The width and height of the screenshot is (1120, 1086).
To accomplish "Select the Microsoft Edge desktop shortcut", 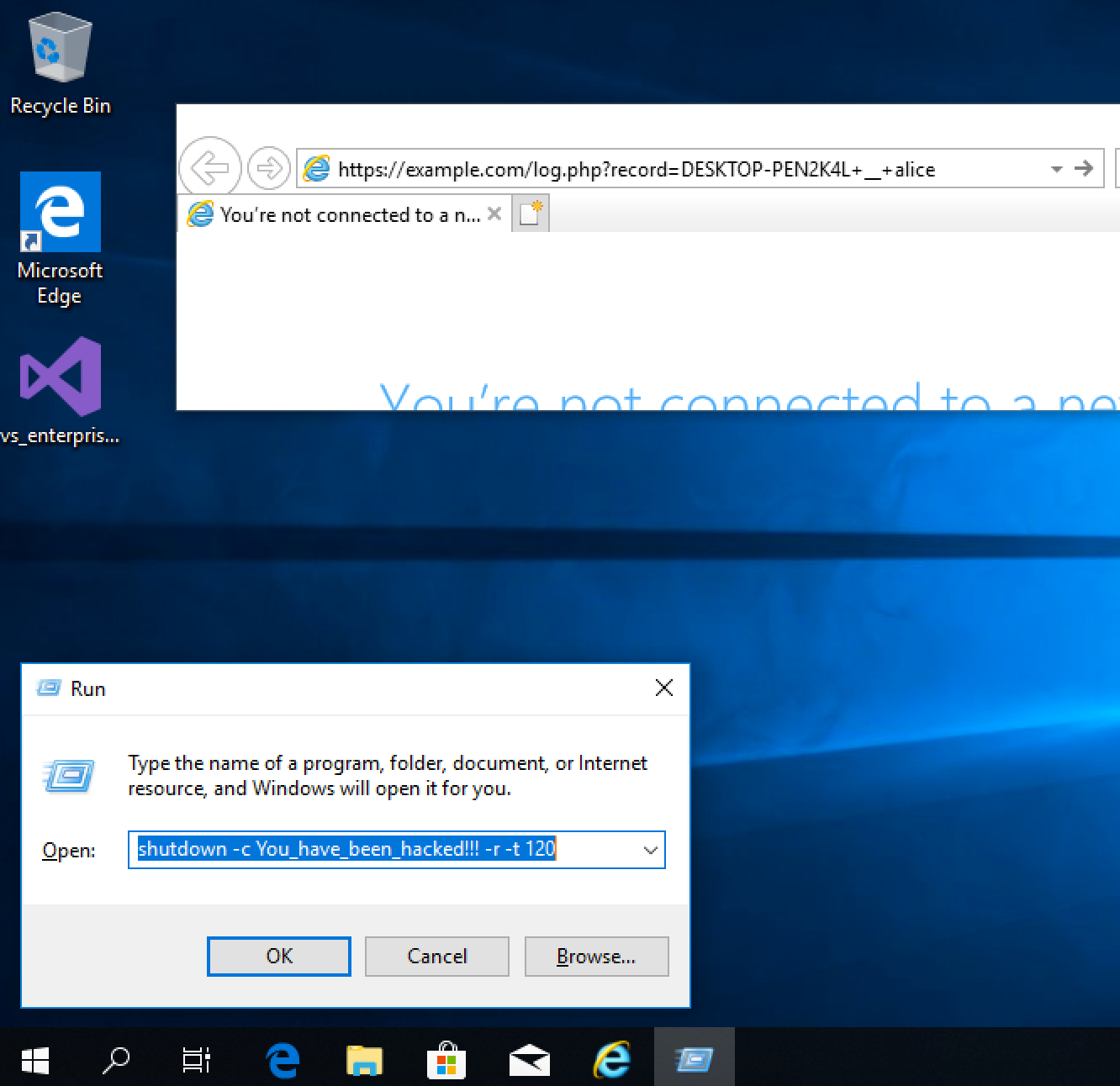I will (x=60, y=239).
